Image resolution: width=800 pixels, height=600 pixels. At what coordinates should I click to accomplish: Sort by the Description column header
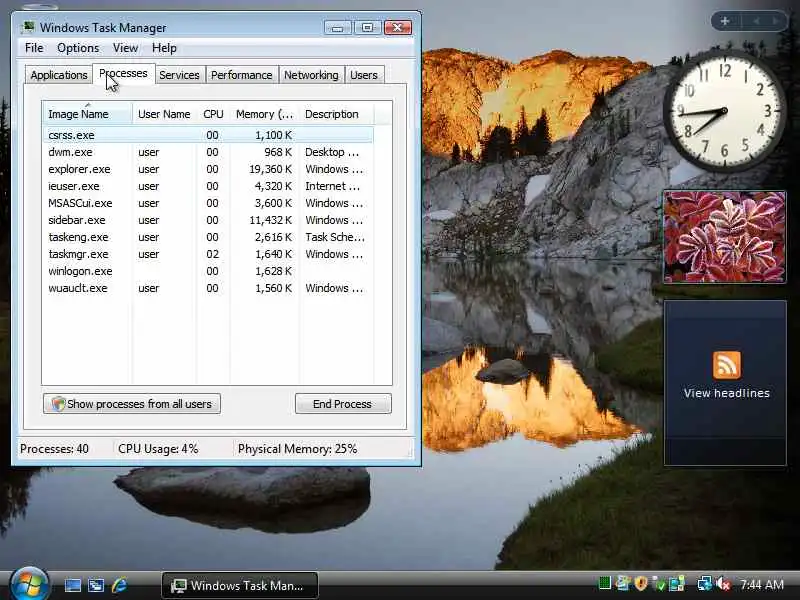(337, 114)
